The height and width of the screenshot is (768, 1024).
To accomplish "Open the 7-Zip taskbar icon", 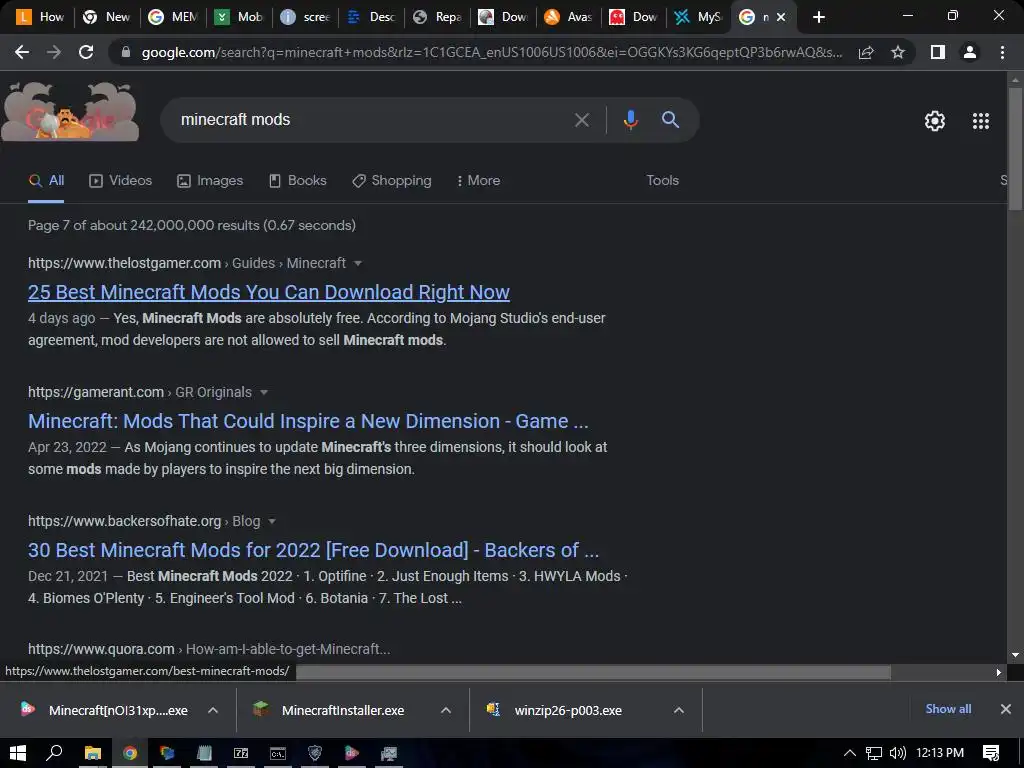I will pyautogui.click(x=241, y=753).
